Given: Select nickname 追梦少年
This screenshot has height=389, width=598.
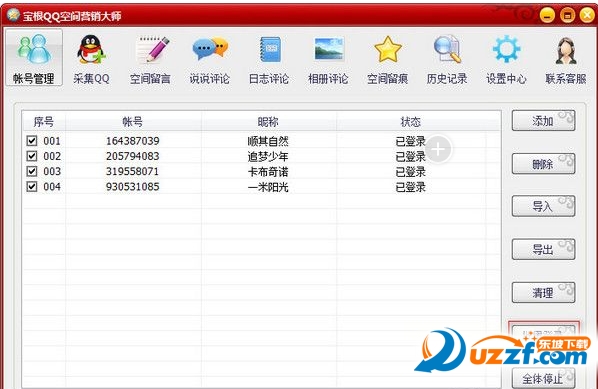Looking at the screenshot, I should [268, 156].
